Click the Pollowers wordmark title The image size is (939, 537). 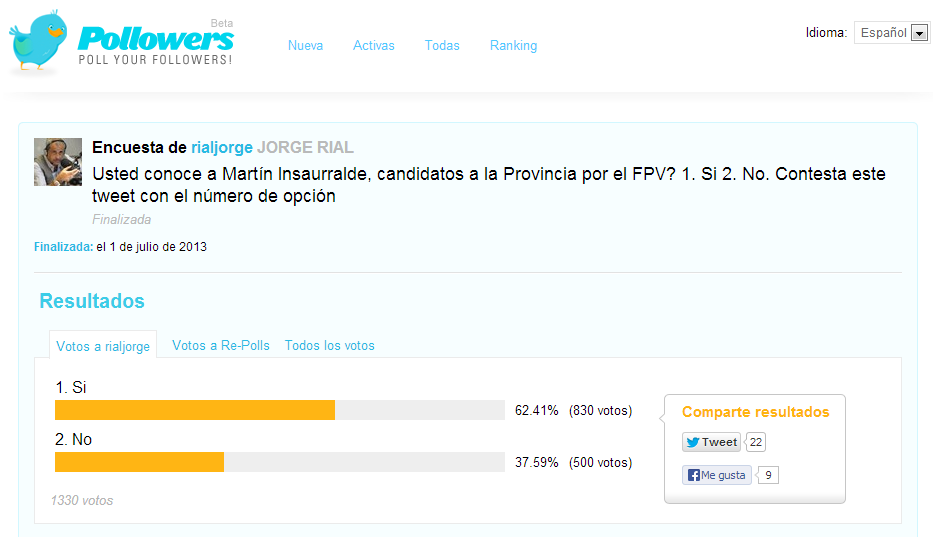point(156,39)
